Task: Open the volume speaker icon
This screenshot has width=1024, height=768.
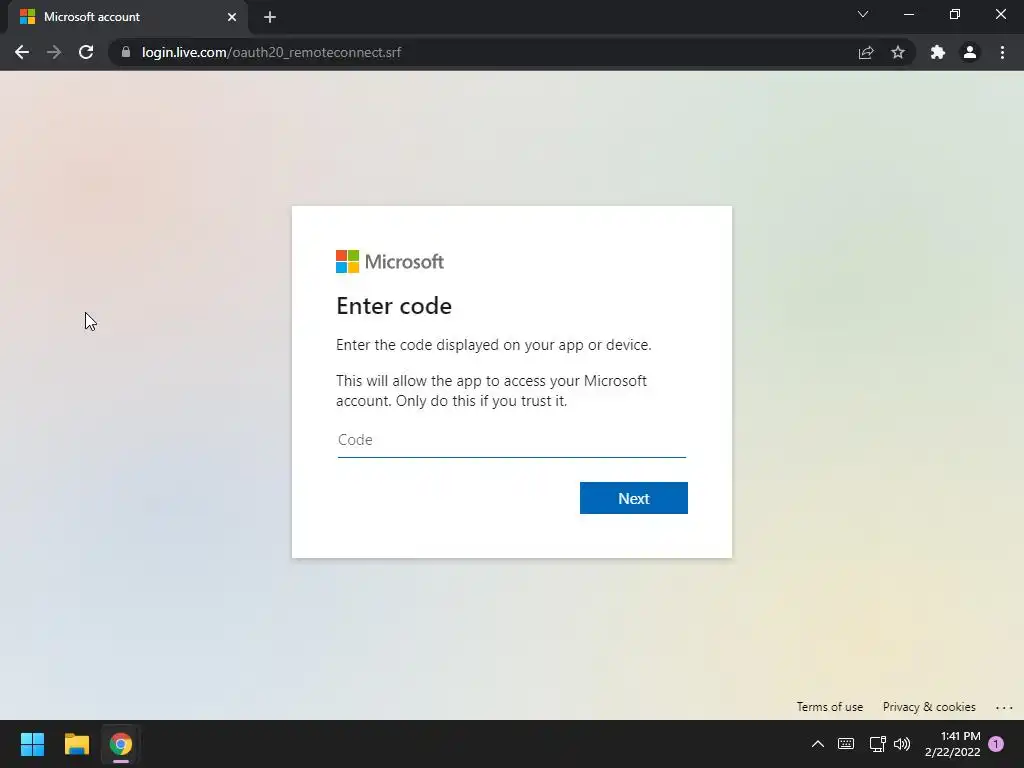Action: [902, 744]
